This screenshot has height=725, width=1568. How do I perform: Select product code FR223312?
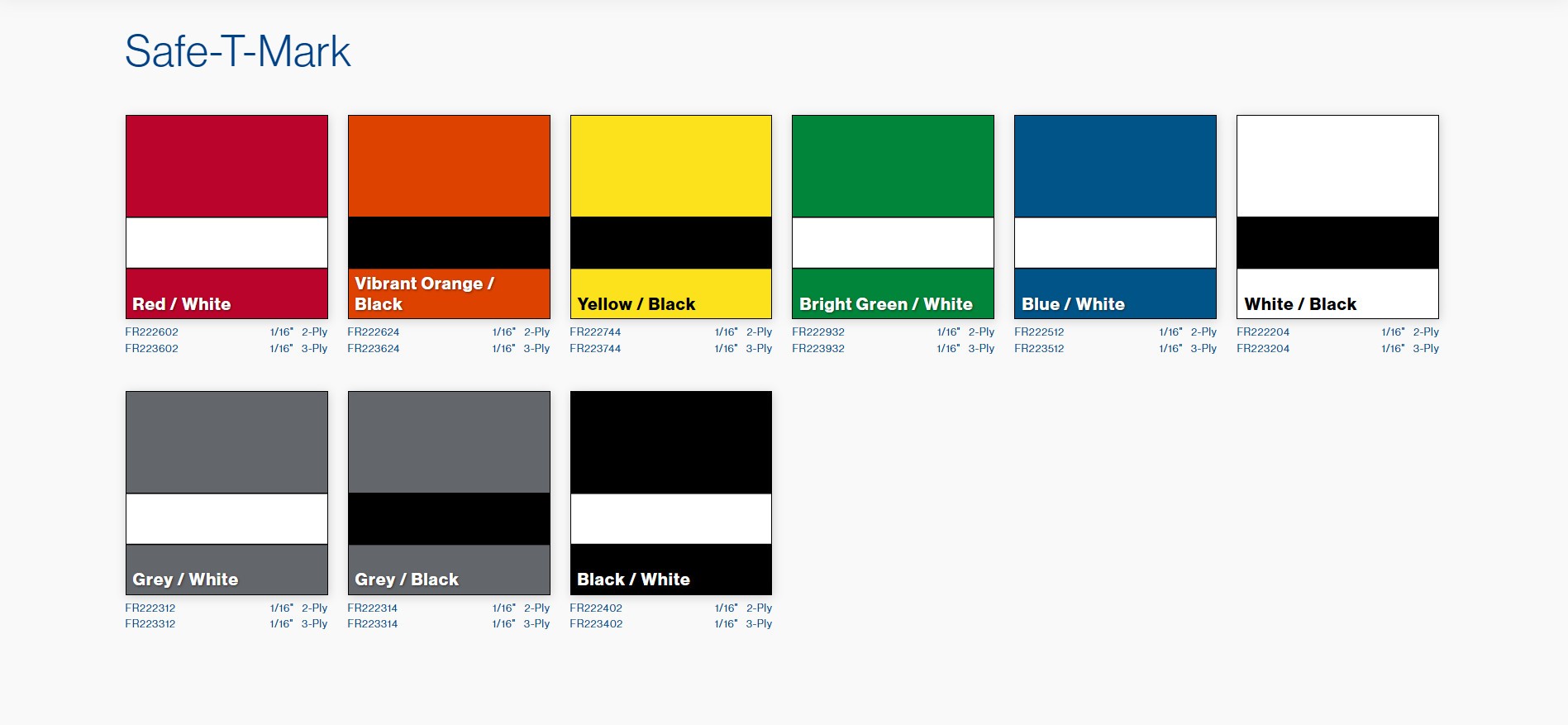150,624
